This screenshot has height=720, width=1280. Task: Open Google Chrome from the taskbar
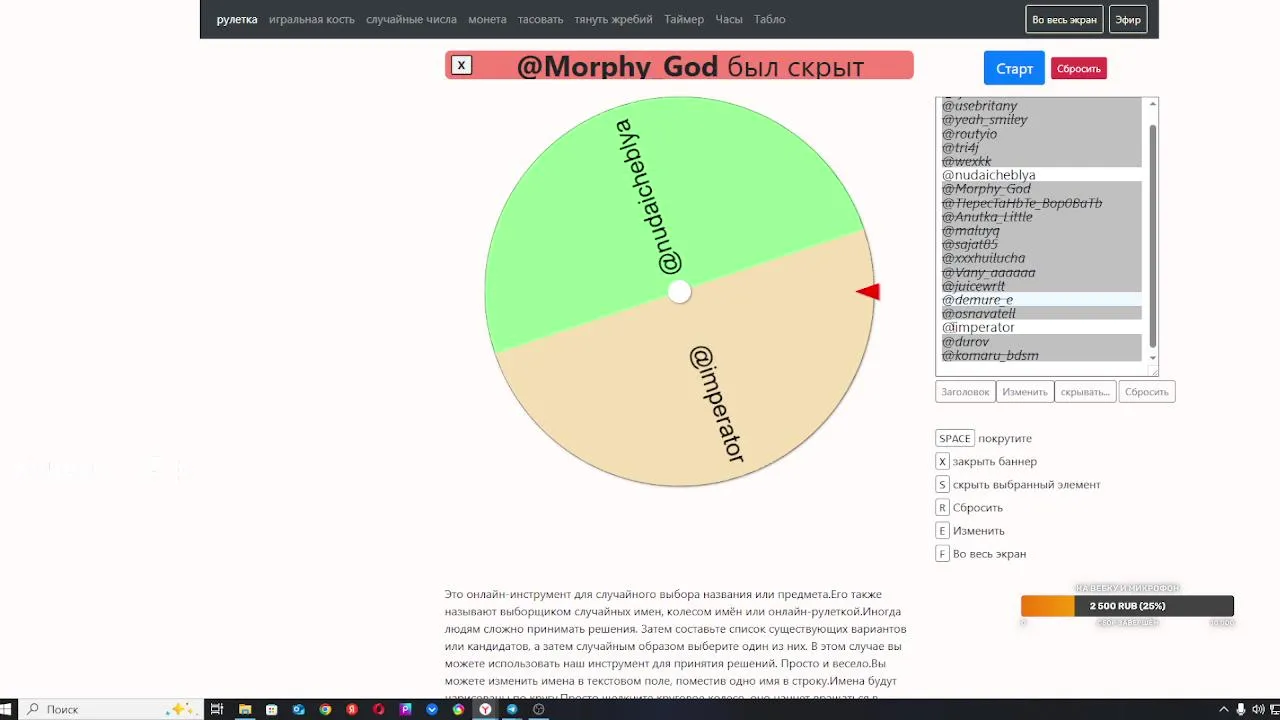325,709
